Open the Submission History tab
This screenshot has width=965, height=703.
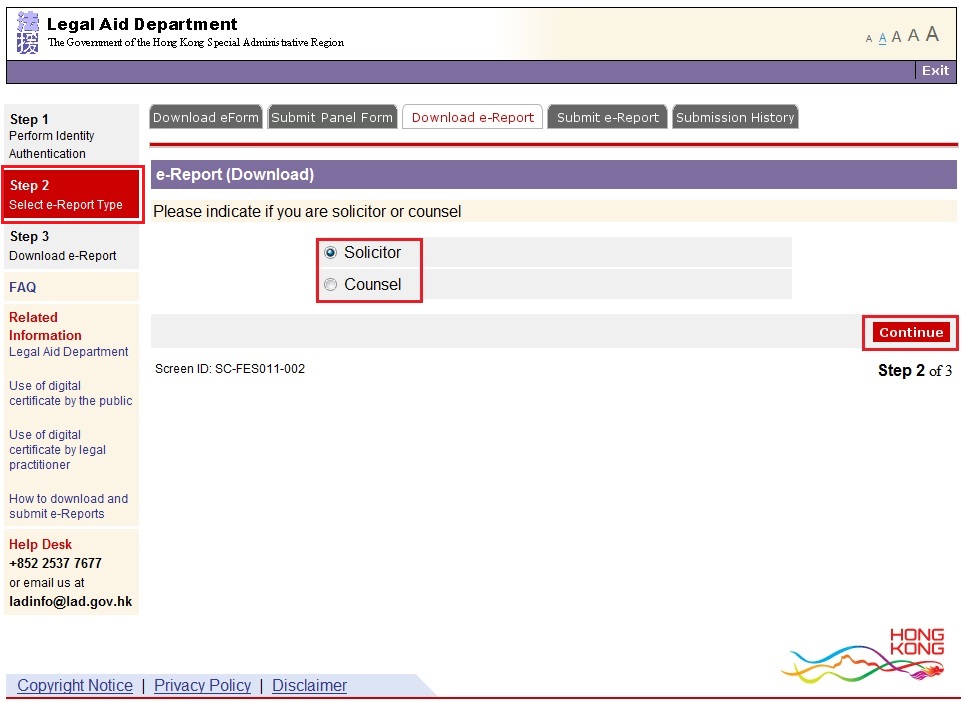[x=735, y=117]
